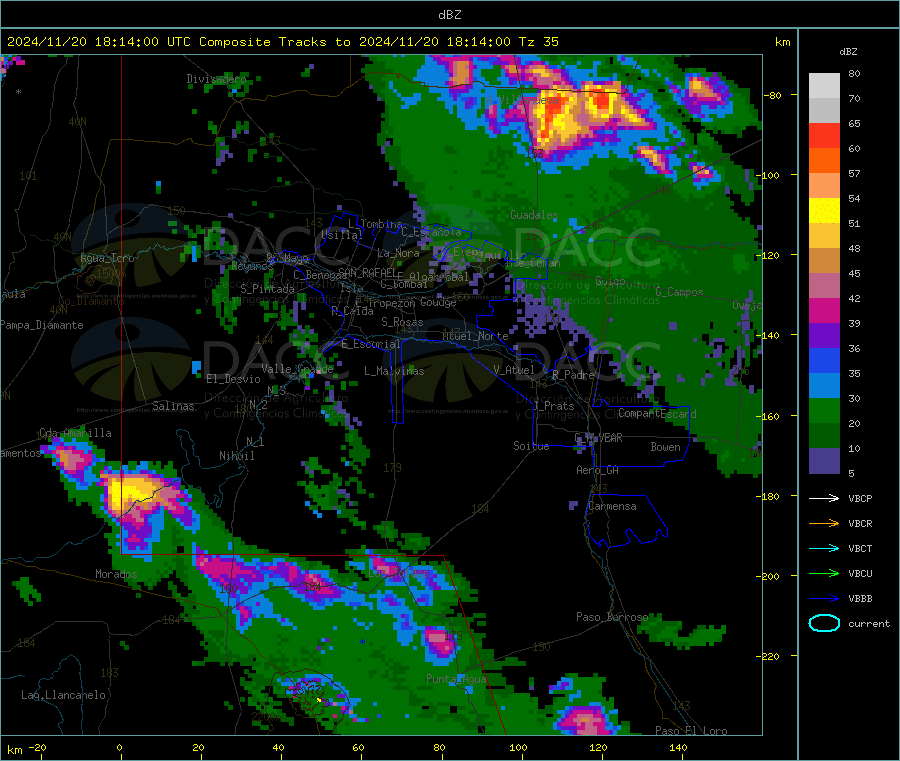Screen dimensions: 900x761
Task: Click the 'L_Malvinas' place label
Action: (x=394, y=371)
